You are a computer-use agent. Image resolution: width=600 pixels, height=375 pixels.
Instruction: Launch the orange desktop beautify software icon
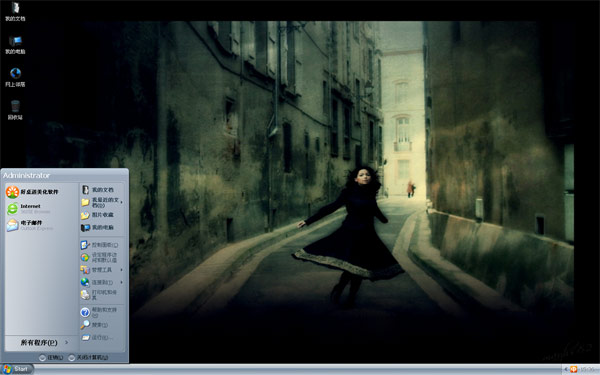[12, 192]
